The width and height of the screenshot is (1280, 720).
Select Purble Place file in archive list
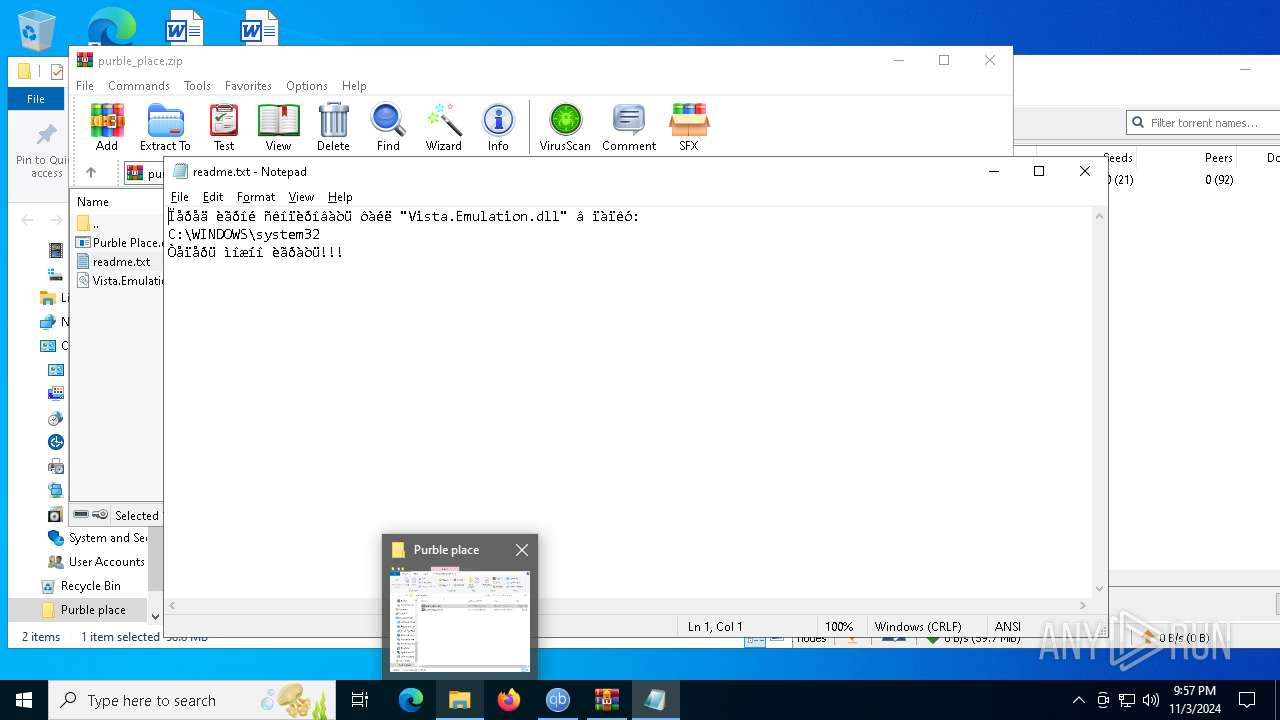[119, 243]
